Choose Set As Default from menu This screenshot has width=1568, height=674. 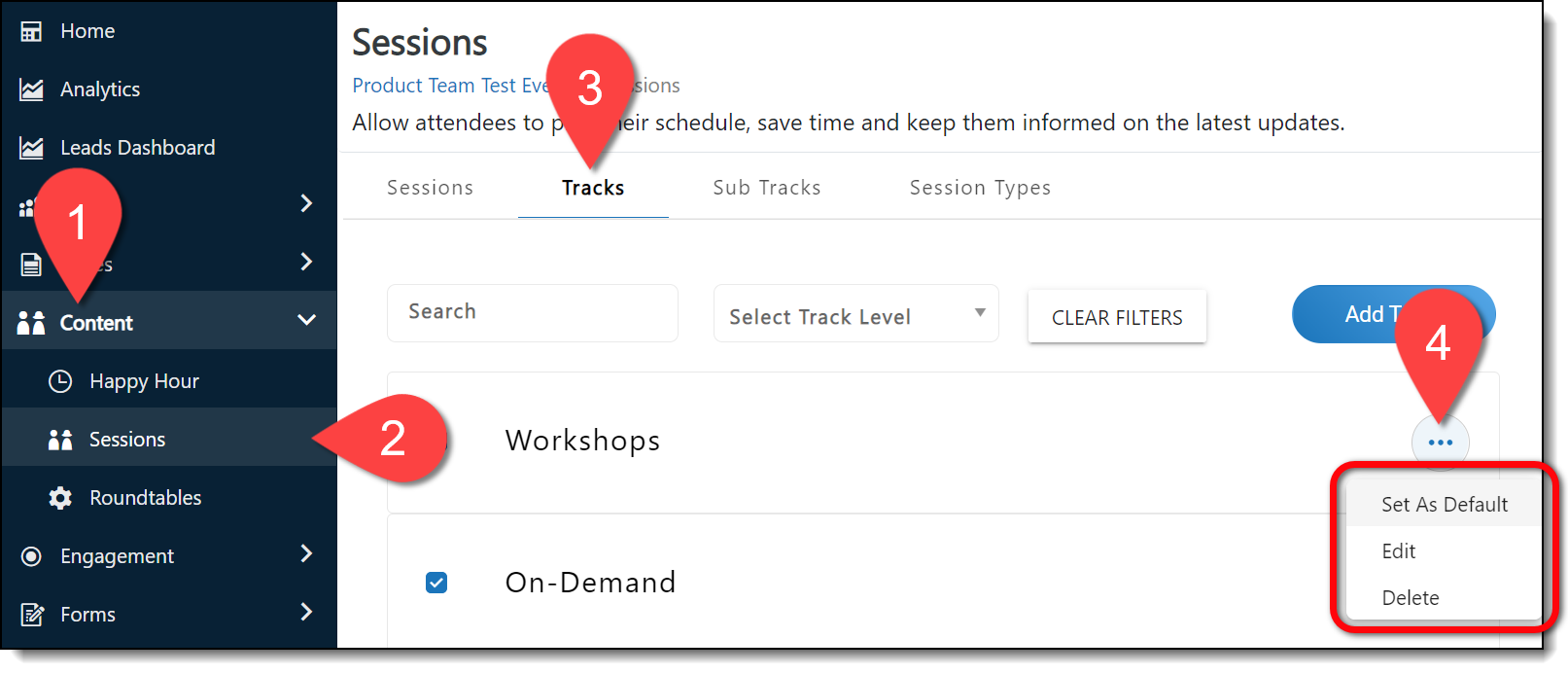(x=1444, y=505)
